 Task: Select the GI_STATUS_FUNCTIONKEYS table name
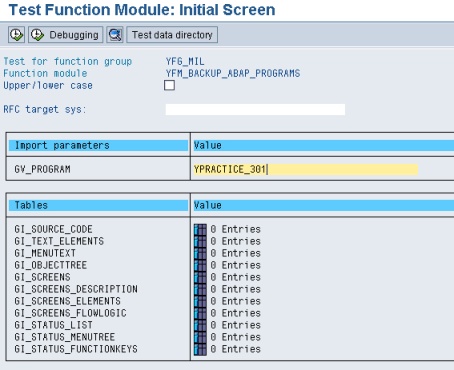click(76, 349)
